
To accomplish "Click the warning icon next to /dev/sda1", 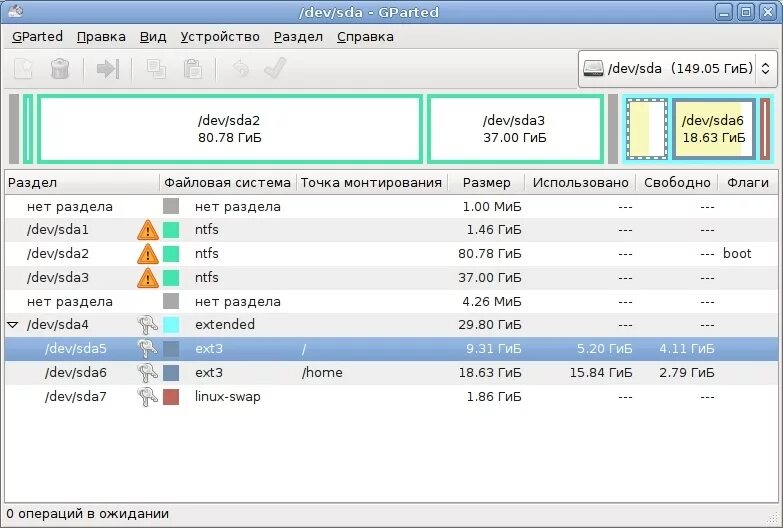I will (148, 230).
